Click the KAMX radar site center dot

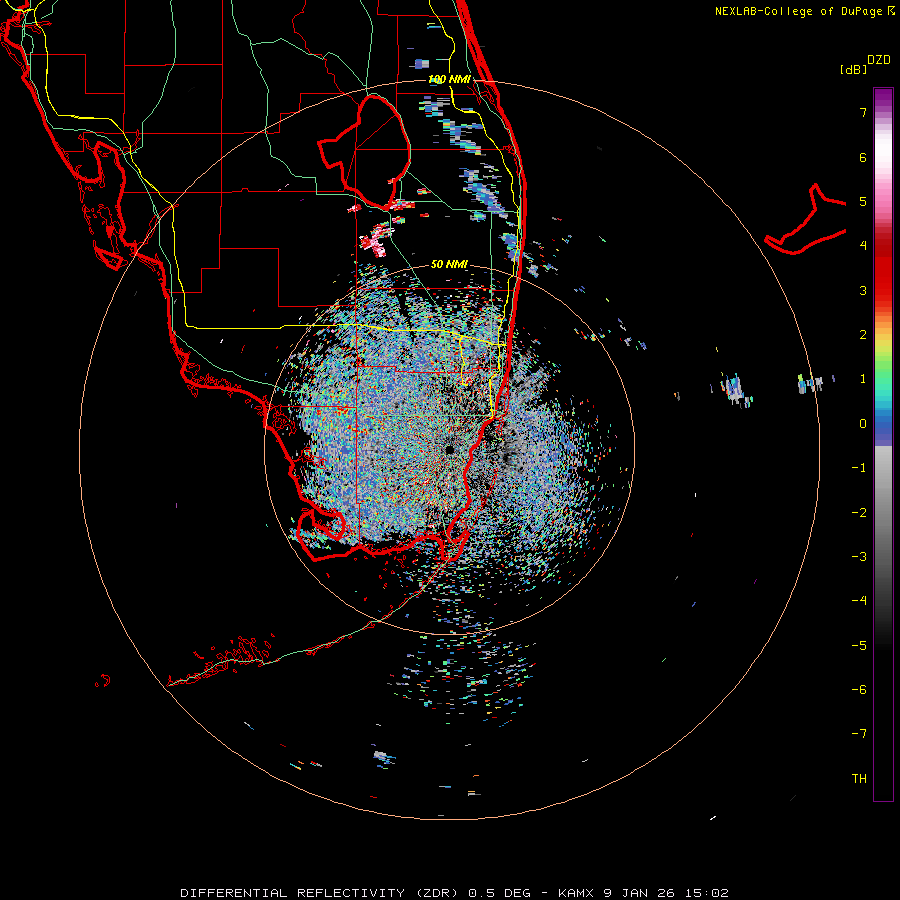pos(449,449)
